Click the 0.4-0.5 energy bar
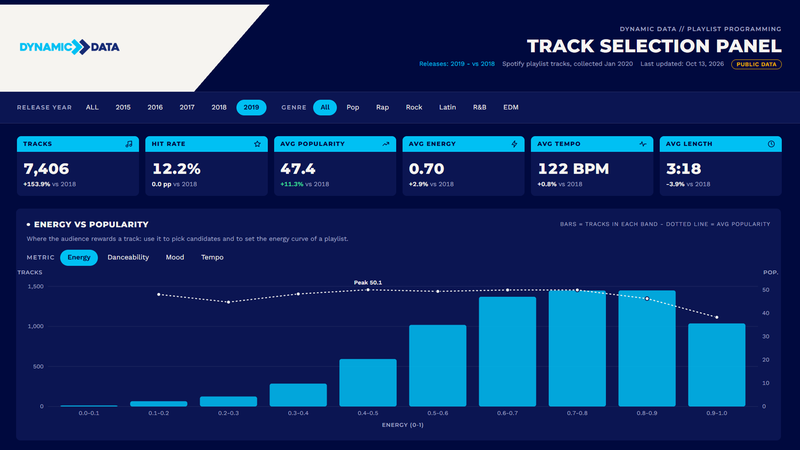800x450 pixels. coord(368,383)
